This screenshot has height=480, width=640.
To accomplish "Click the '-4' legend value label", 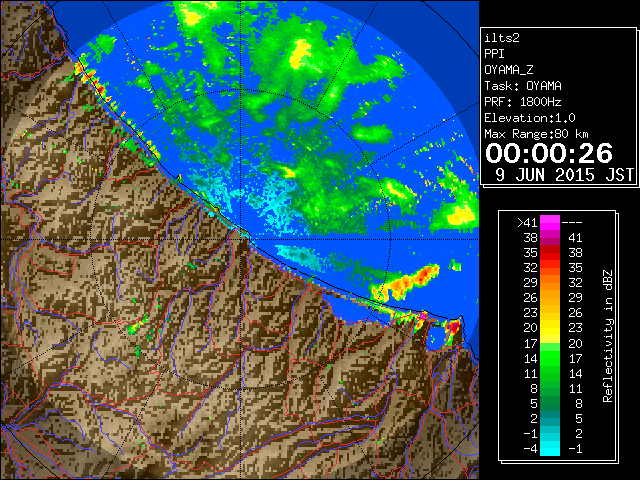I will 530,449.
